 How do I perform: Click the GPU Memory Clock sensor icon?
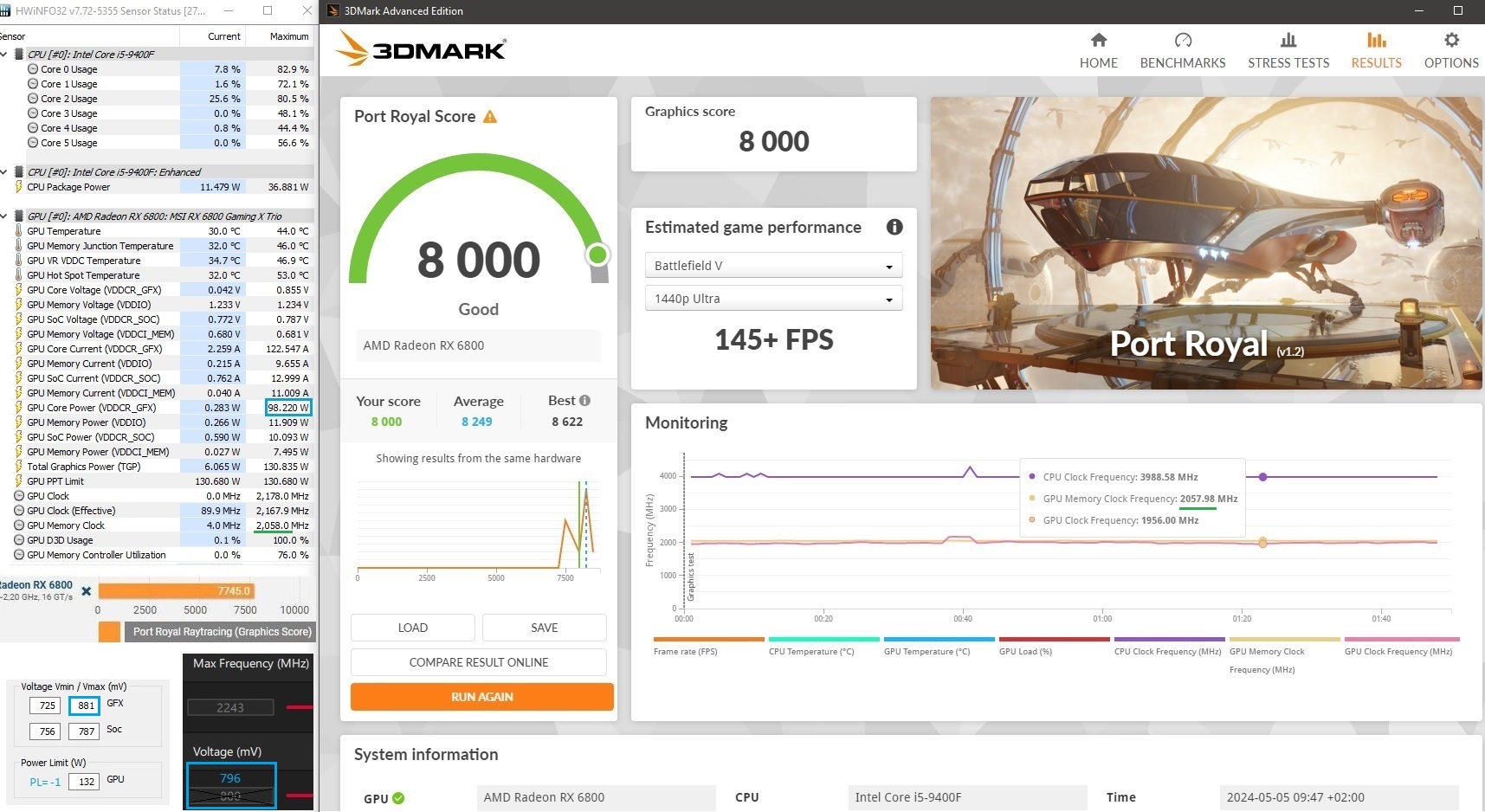pos(19,525)
